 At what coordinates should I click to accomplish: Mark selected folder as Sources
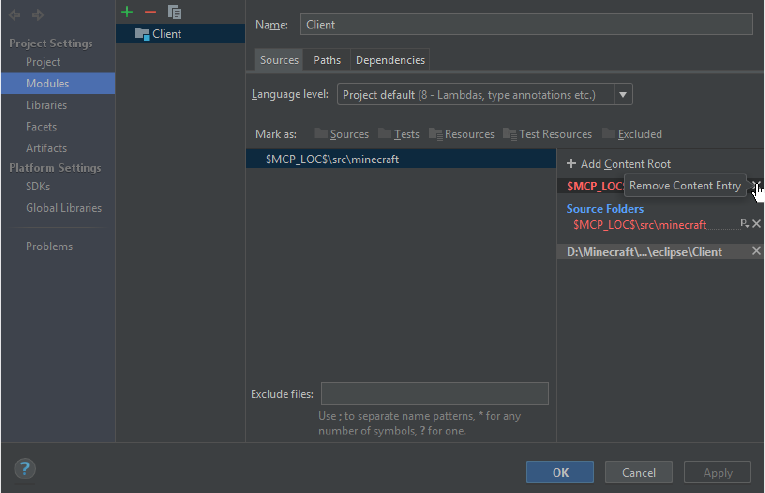point(341,134)
